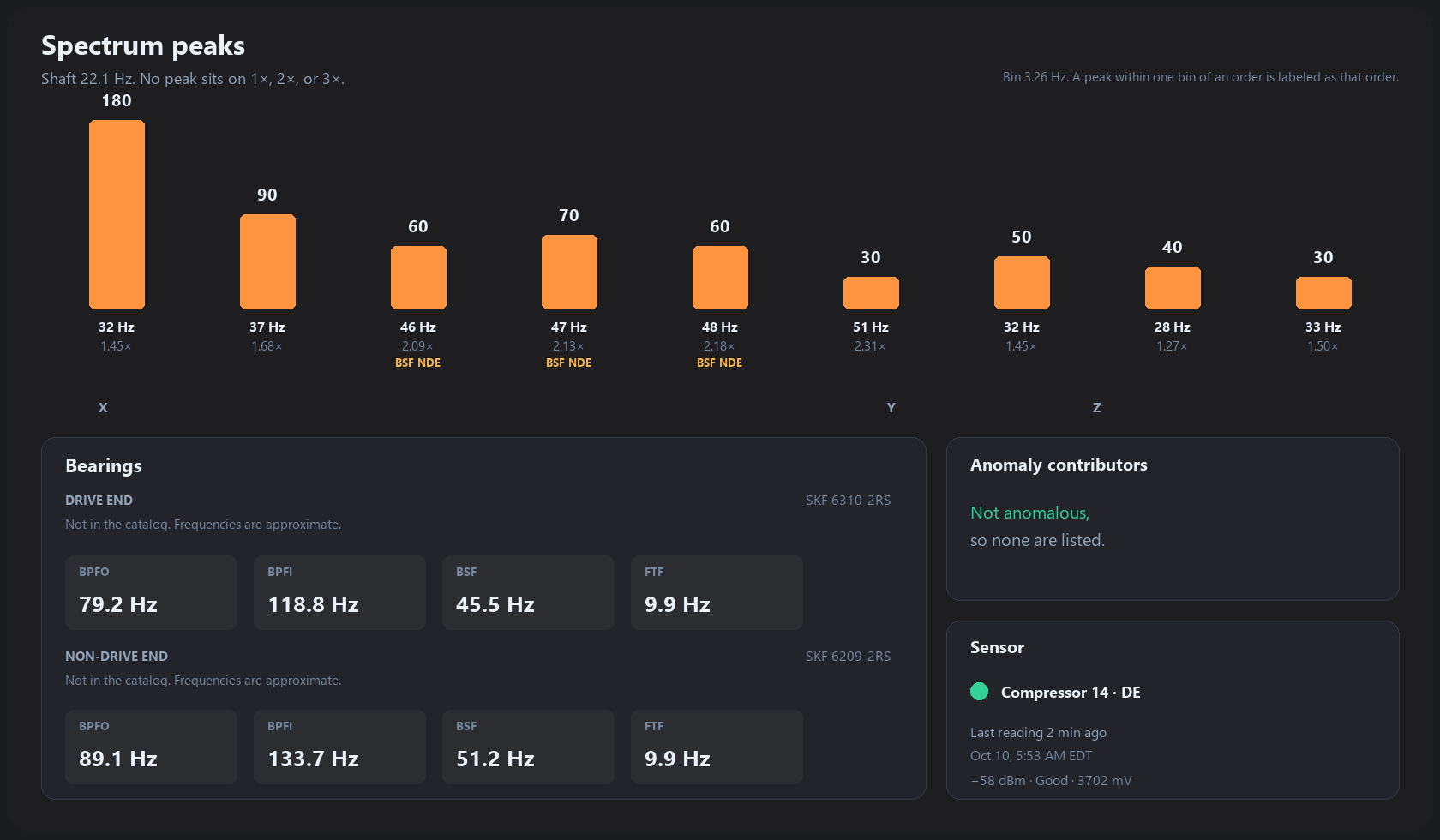Open the drive end BPFO 79.2 Hz card
The width and height of the screenshot is (1440, 840).
tap(151, 592)
